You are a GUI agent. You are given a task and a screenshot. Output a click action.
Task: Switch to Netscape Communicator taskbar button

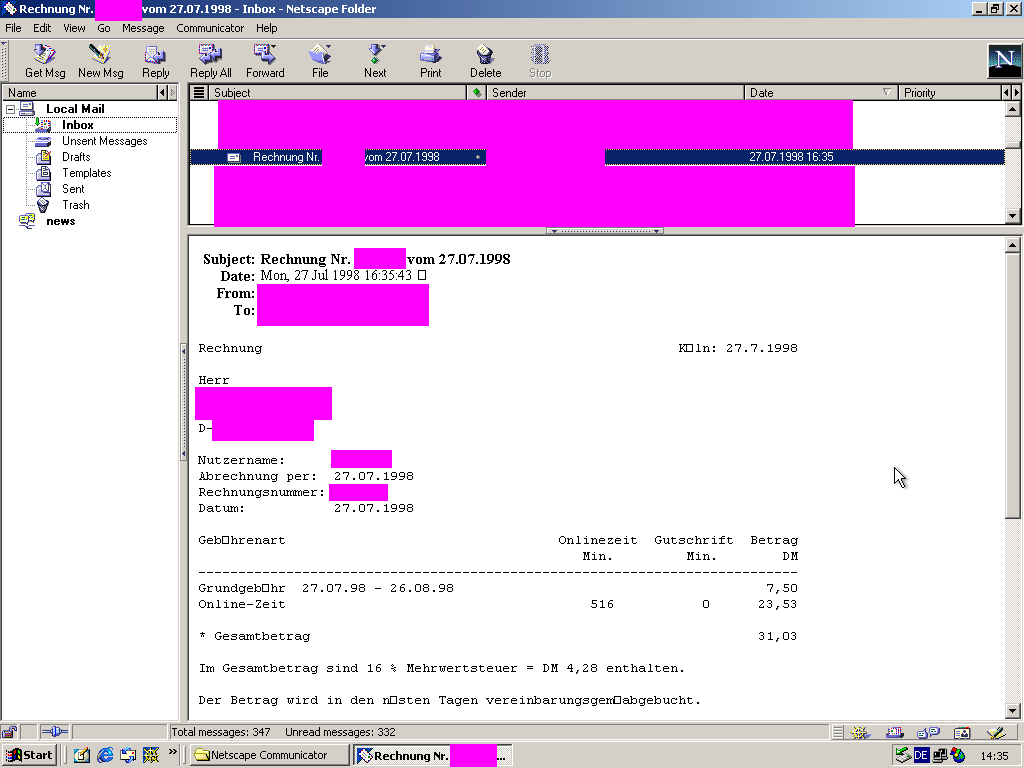(x=270, y=755)
